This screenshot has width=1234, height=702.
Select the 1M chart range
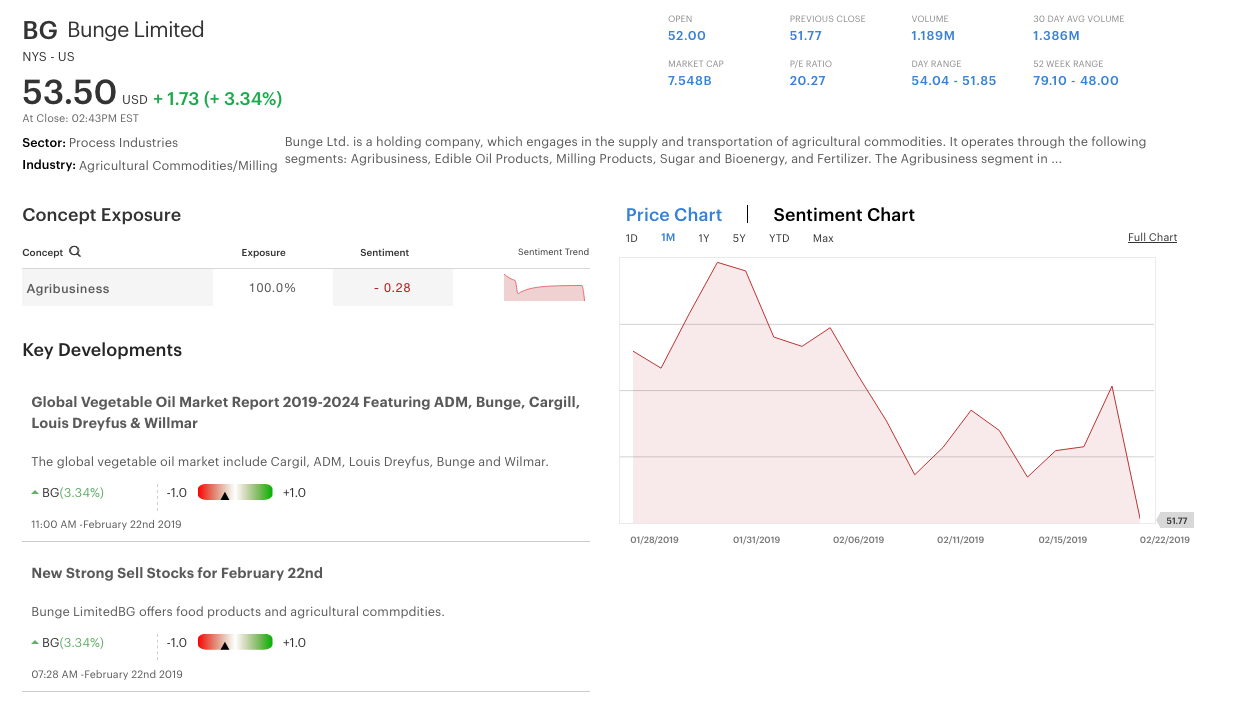(668, 238)
